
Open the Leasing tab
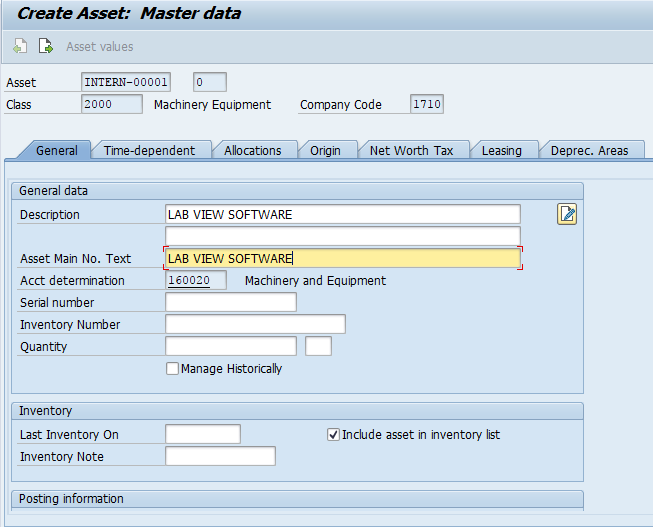pyautogui.click(x=501, y=150)
